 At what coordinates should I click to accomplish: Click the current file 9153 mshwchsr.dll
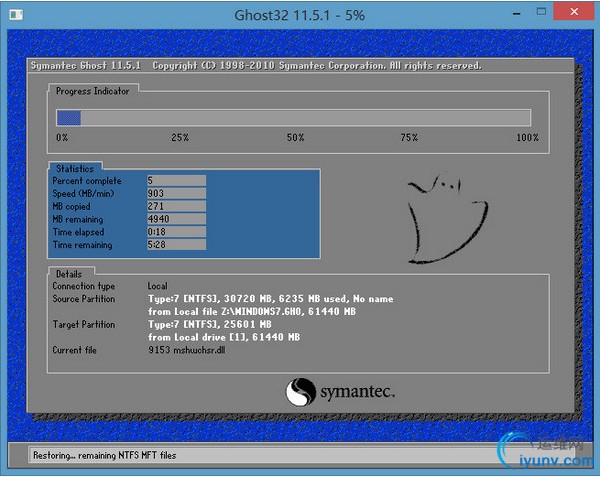tap(187, 350)
